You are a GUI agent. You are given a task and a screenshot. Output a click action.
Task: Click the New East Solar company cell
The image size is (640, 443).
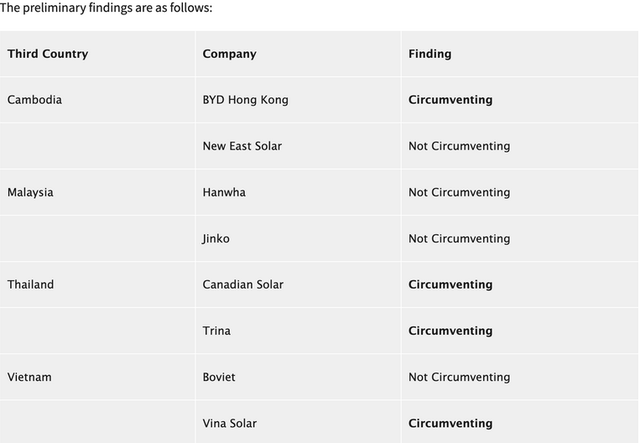point(242,146)
